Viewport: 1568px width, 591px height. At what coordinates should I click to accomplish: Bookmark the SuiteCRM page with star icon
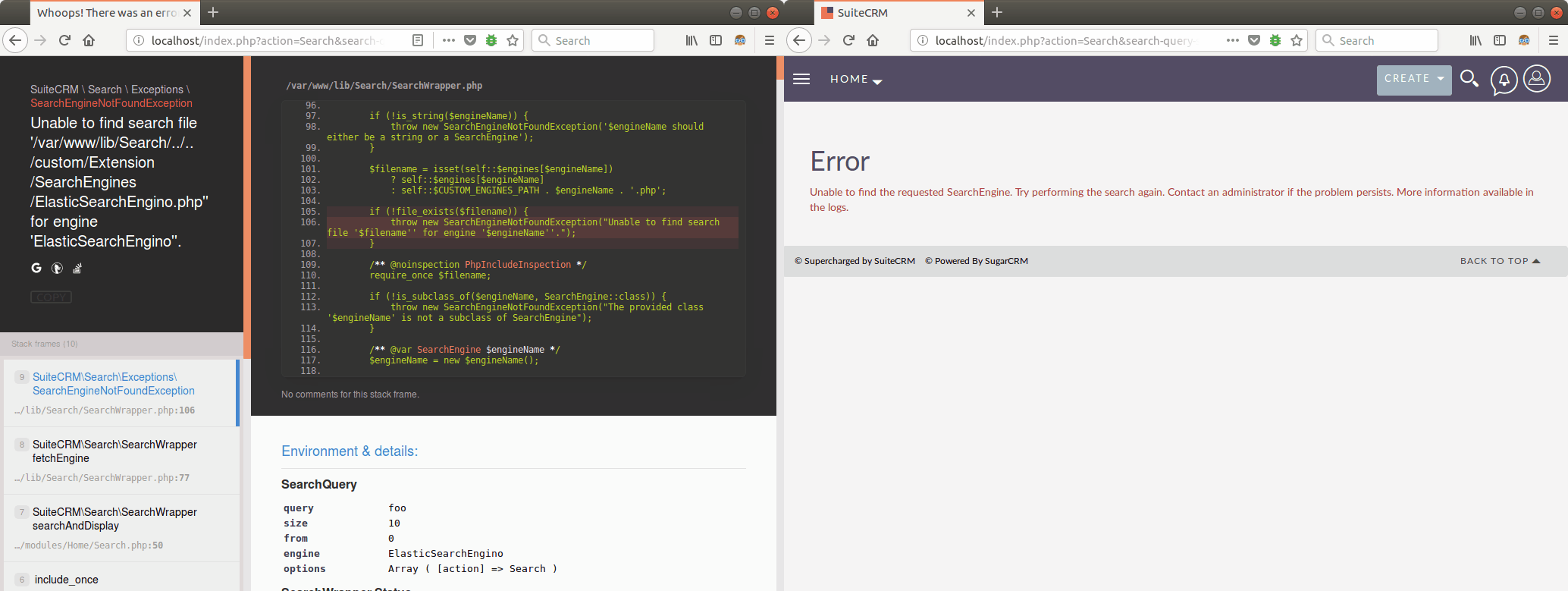(x=1297, y=40)
